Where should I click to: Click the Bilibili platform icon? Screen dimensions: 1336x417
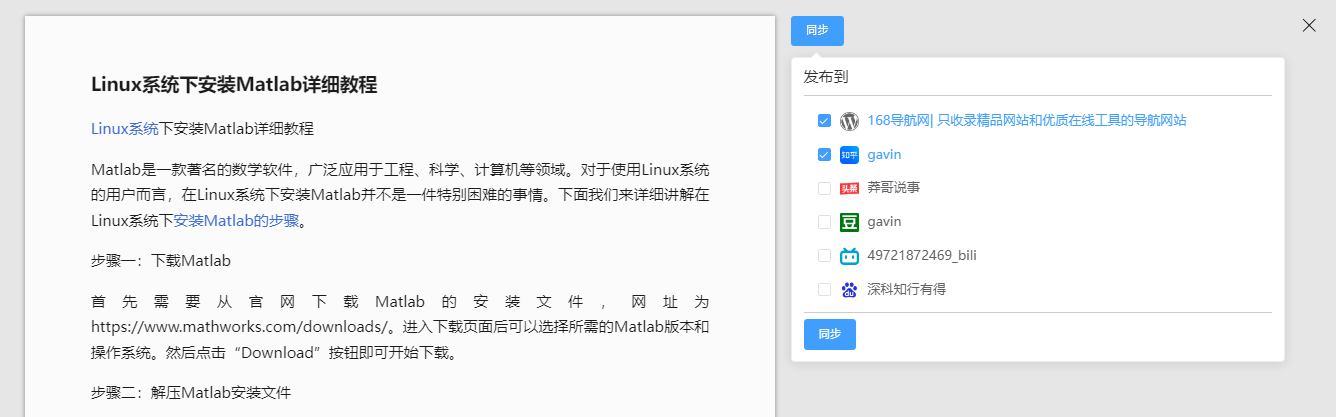[850, 256]
